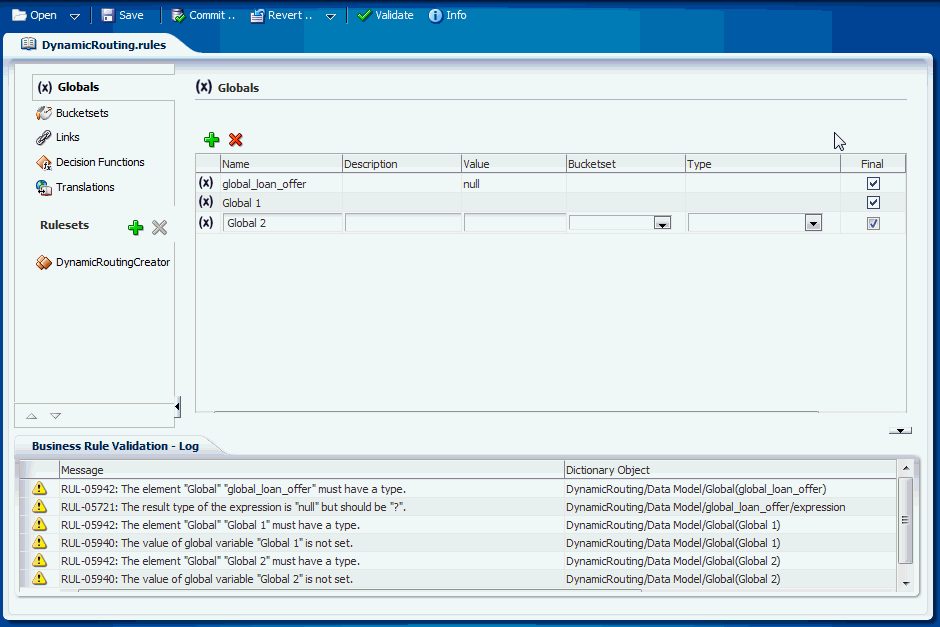Screen dimensions: 940x627
Task: Move ruleset up with up arrow
Action: 32,416
